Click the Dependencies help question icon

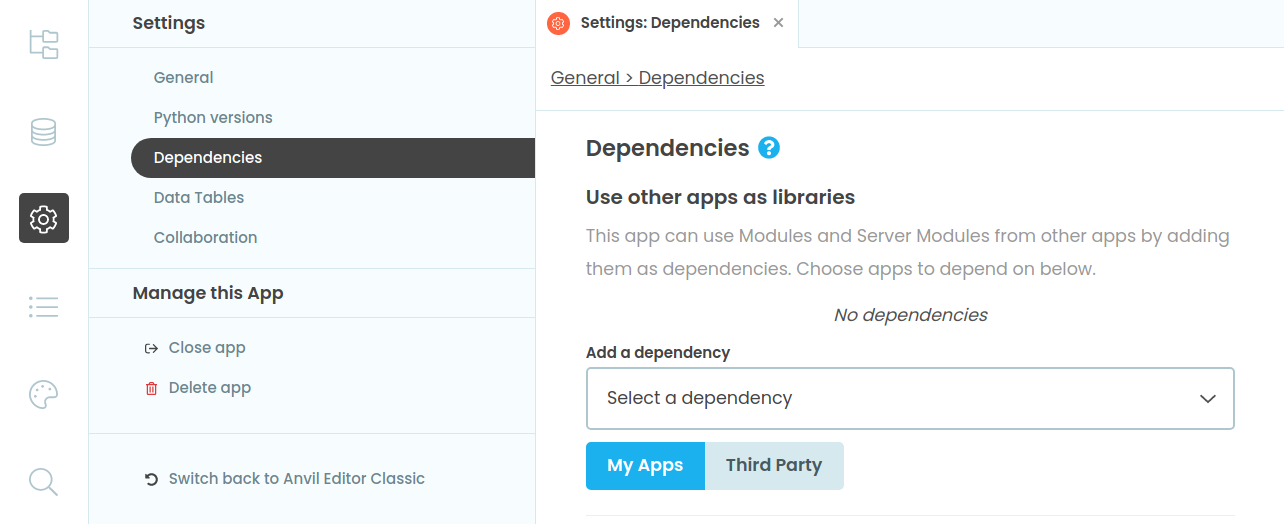point(769,148)
